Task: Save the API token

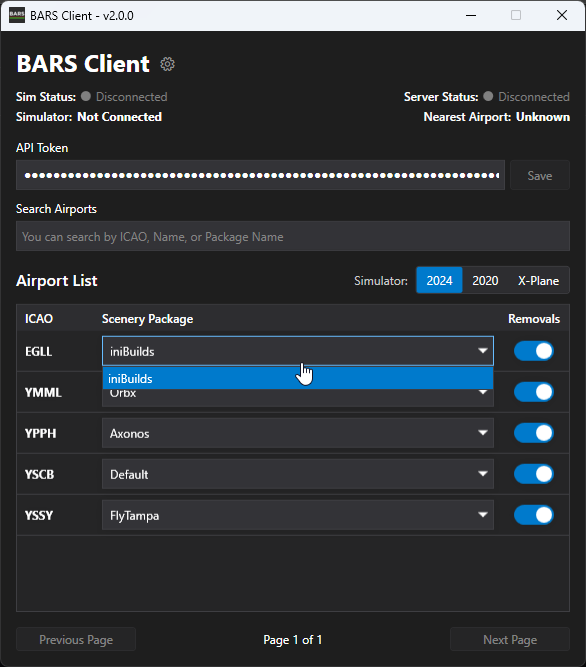Action: click(540, 175)
